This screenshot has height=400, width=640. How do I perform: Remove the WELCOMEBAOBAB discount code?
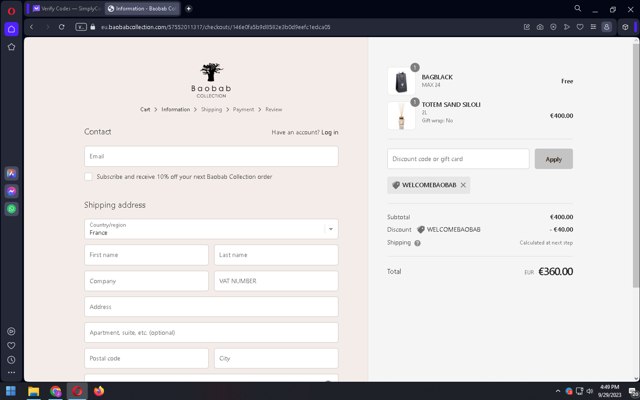pyautogui.click(x=463, y=185)
